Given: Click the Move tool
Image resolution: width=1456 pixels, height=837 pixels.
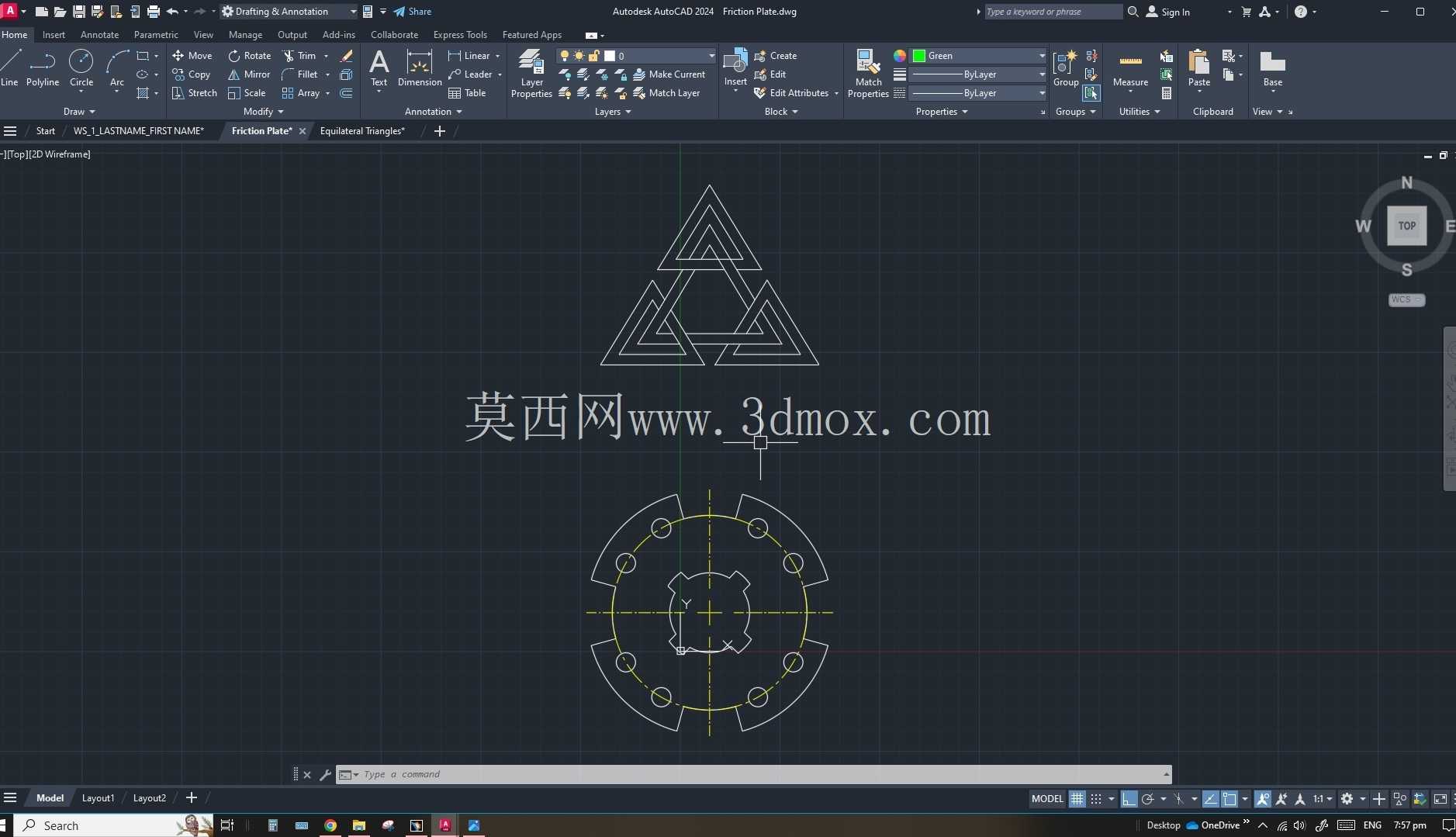Looking at the screenshot, I should (192, 56).
